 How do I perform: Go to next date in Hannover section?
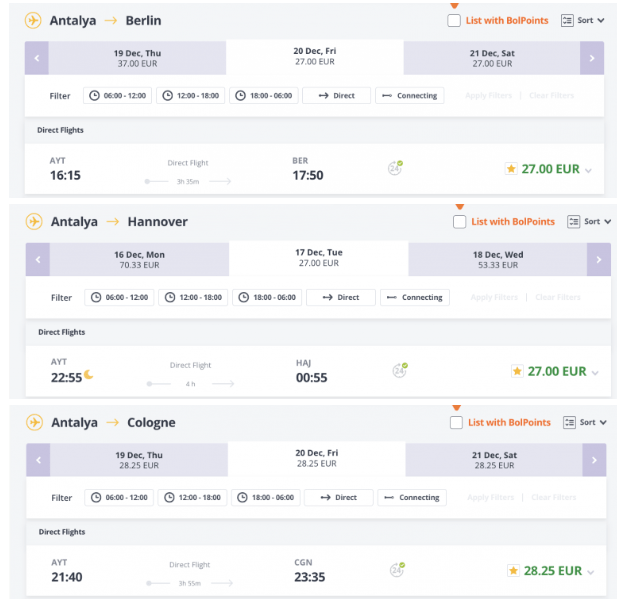(599, 259)
